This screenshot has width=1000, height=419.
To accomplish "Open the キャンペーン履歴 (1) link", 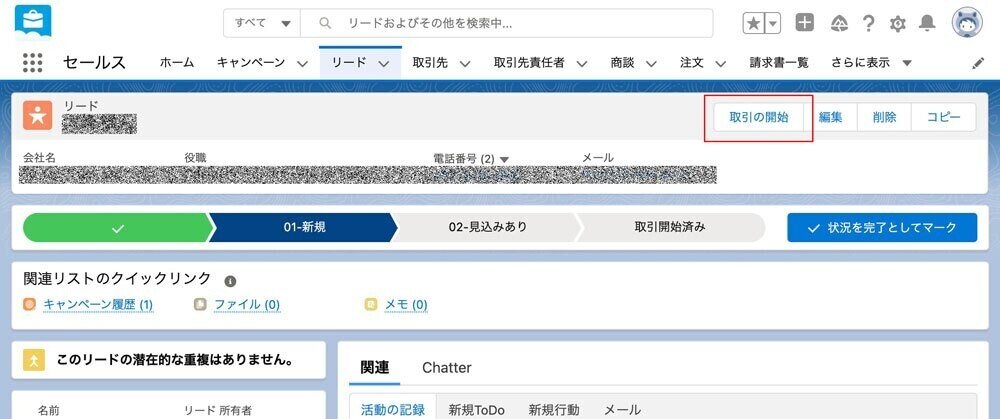I will pos(98,305).
